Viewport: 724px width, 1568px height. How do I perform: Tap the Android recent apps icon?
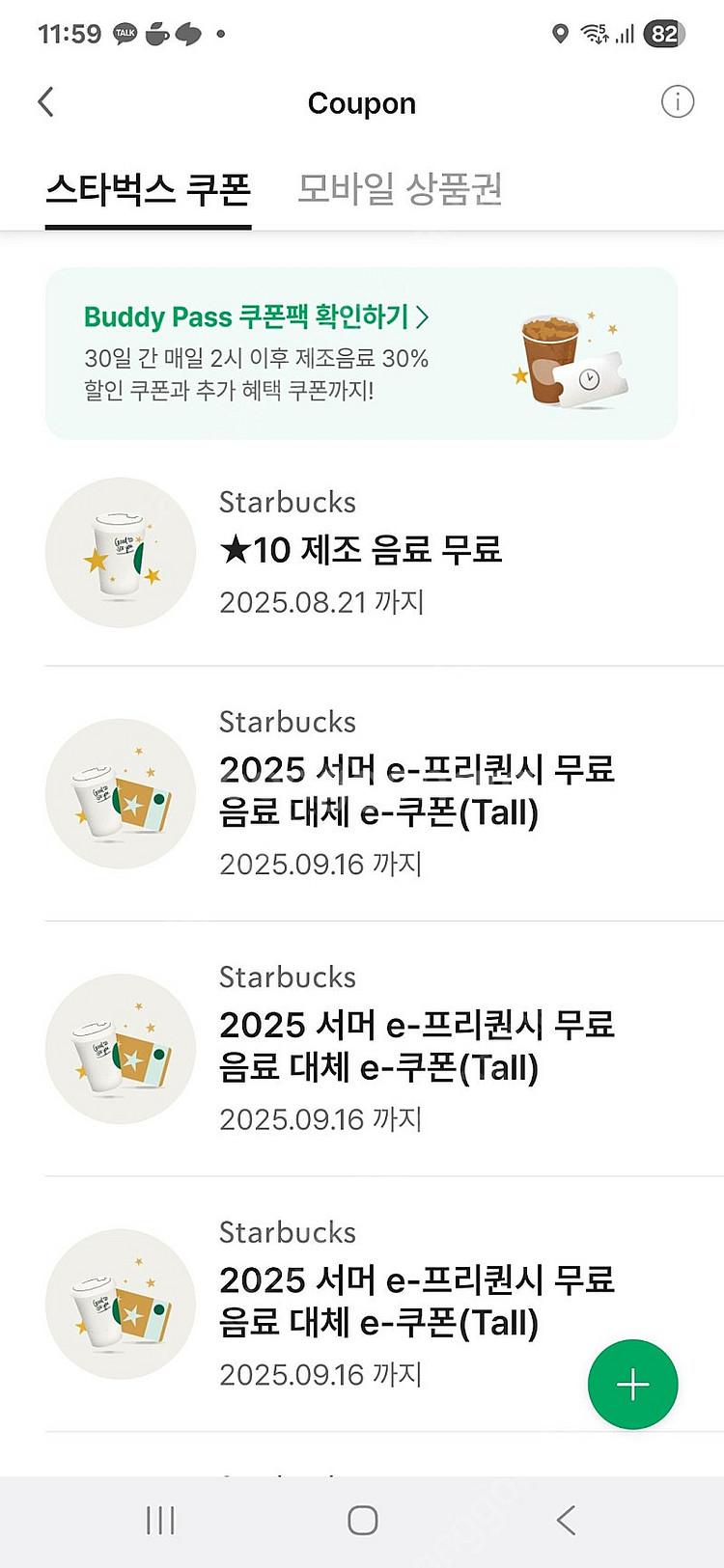pyautogui.click(x=160, y=1521)
